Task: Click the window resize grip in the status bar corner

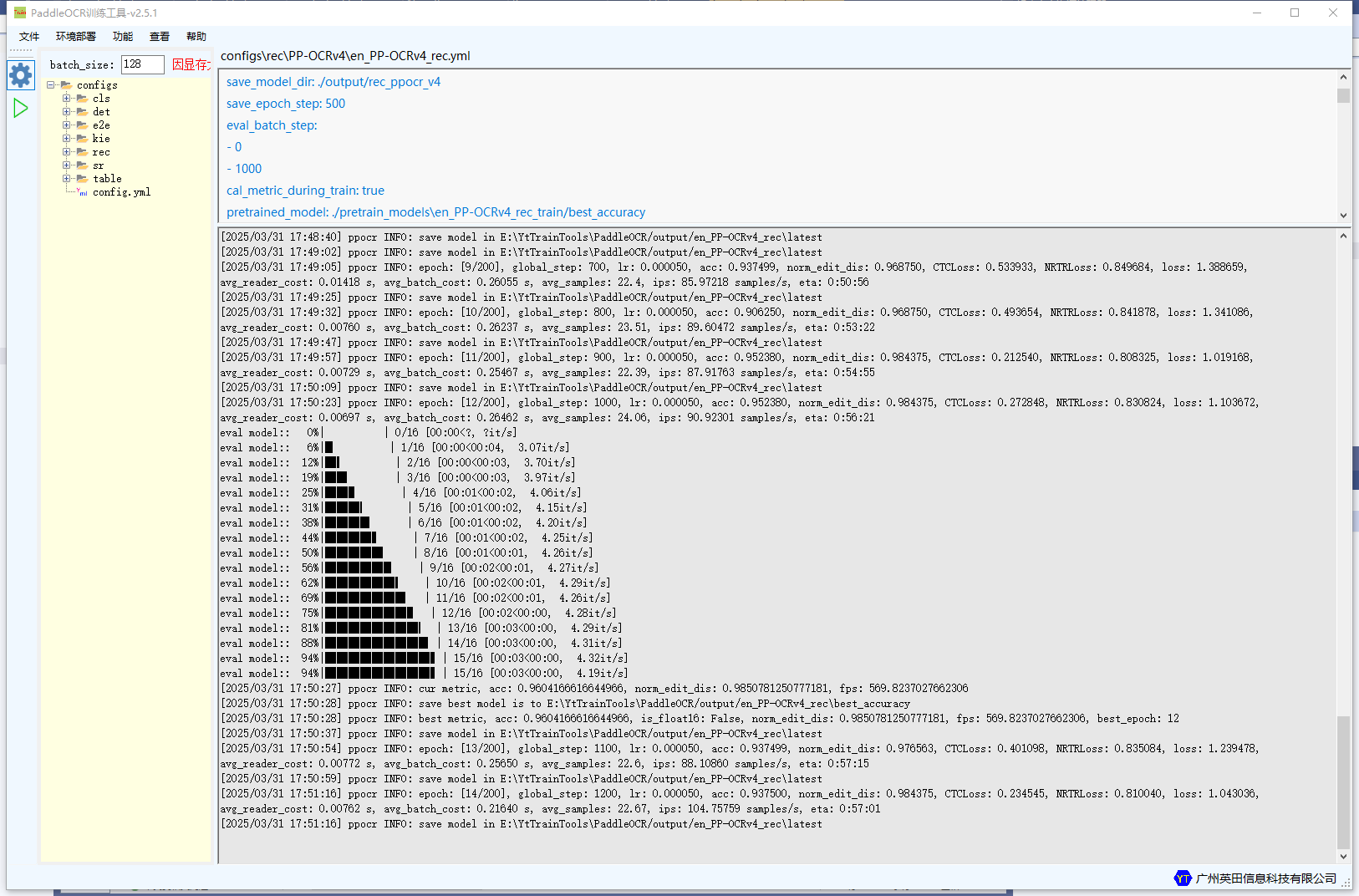Action: coord(1346,883)
